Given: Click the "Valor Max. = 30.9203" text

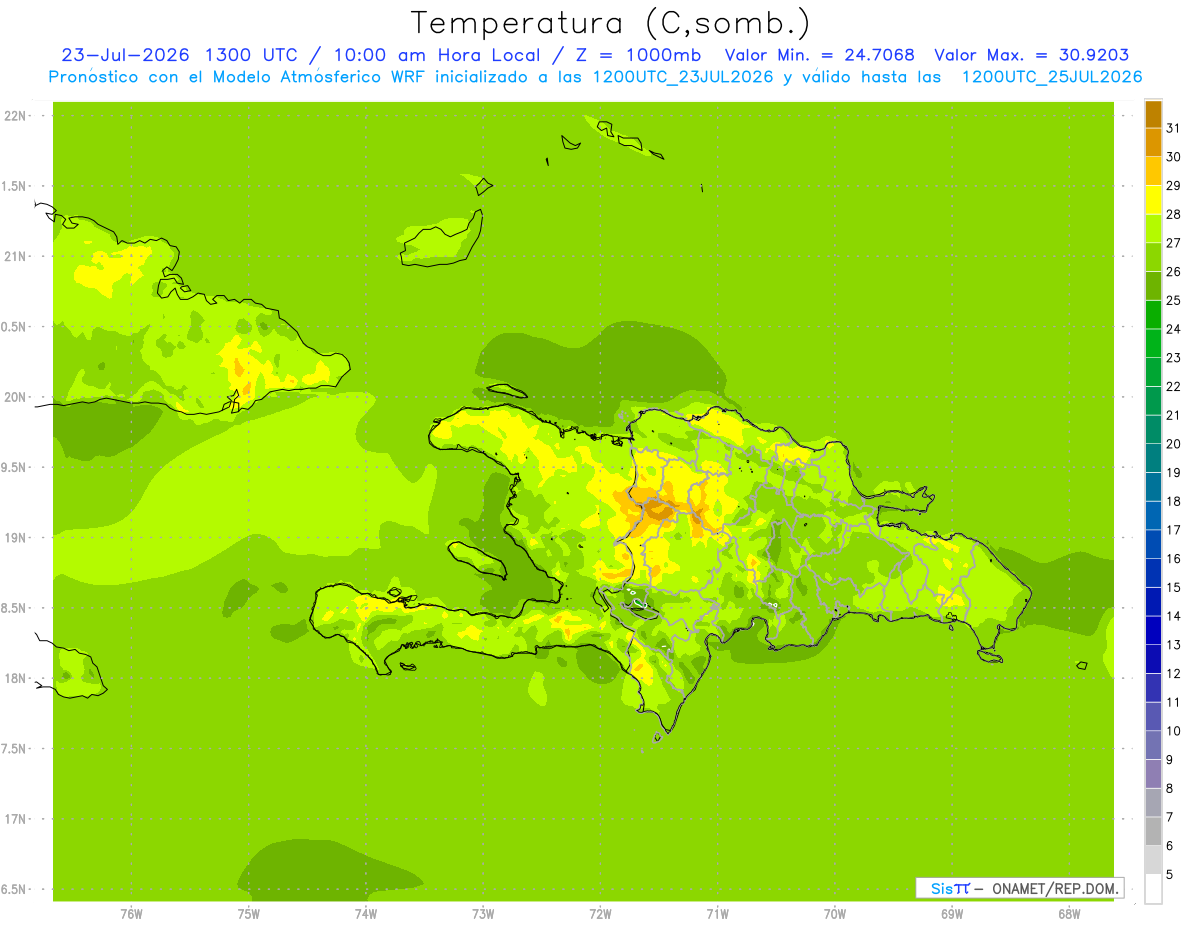Looking at the screenshot, I should [x=1032, y=55].
